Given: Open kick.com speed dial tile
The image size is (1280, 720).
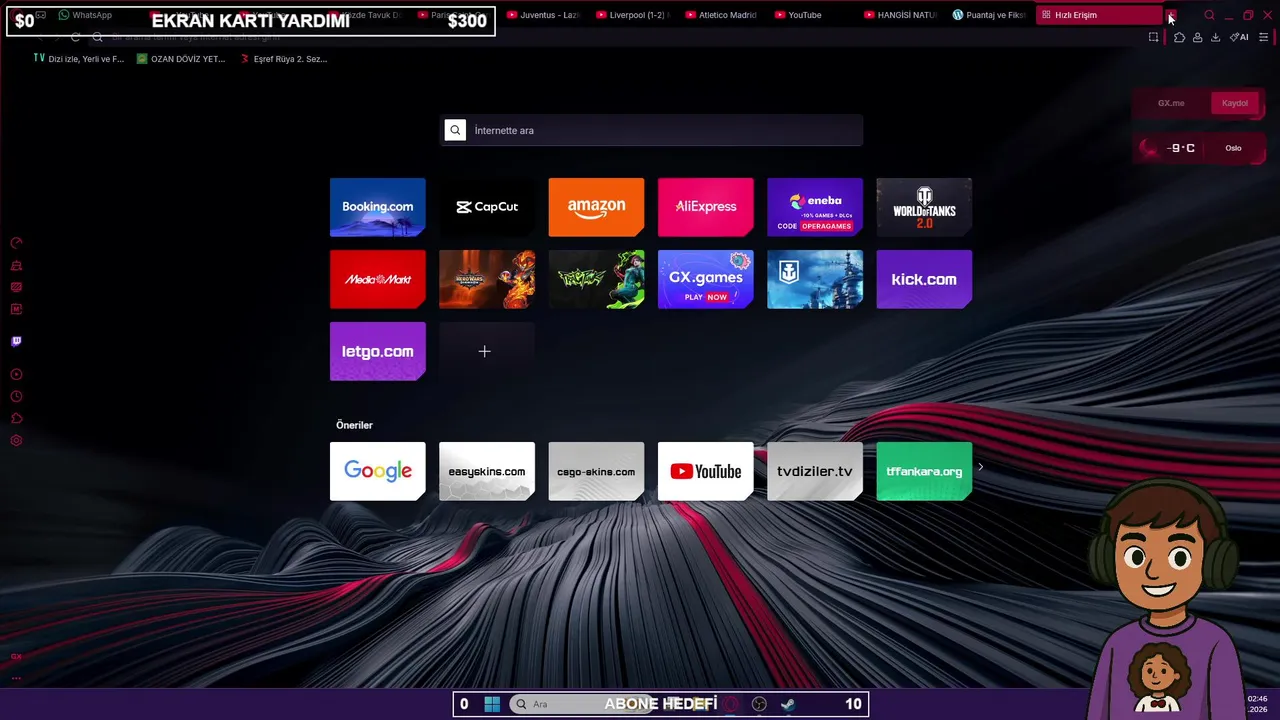Looking at the screenshot, I should click(924, 279).
